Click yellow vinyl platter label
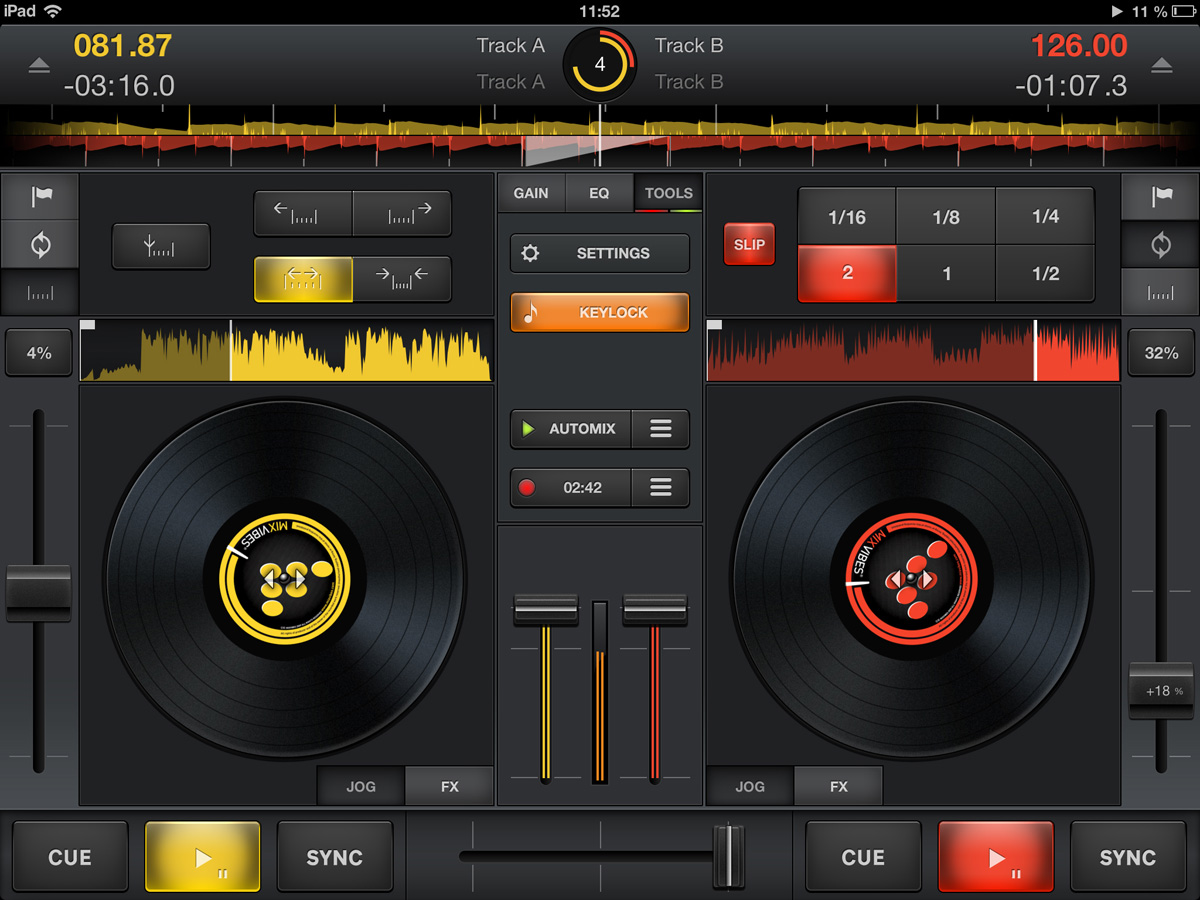 285,580
